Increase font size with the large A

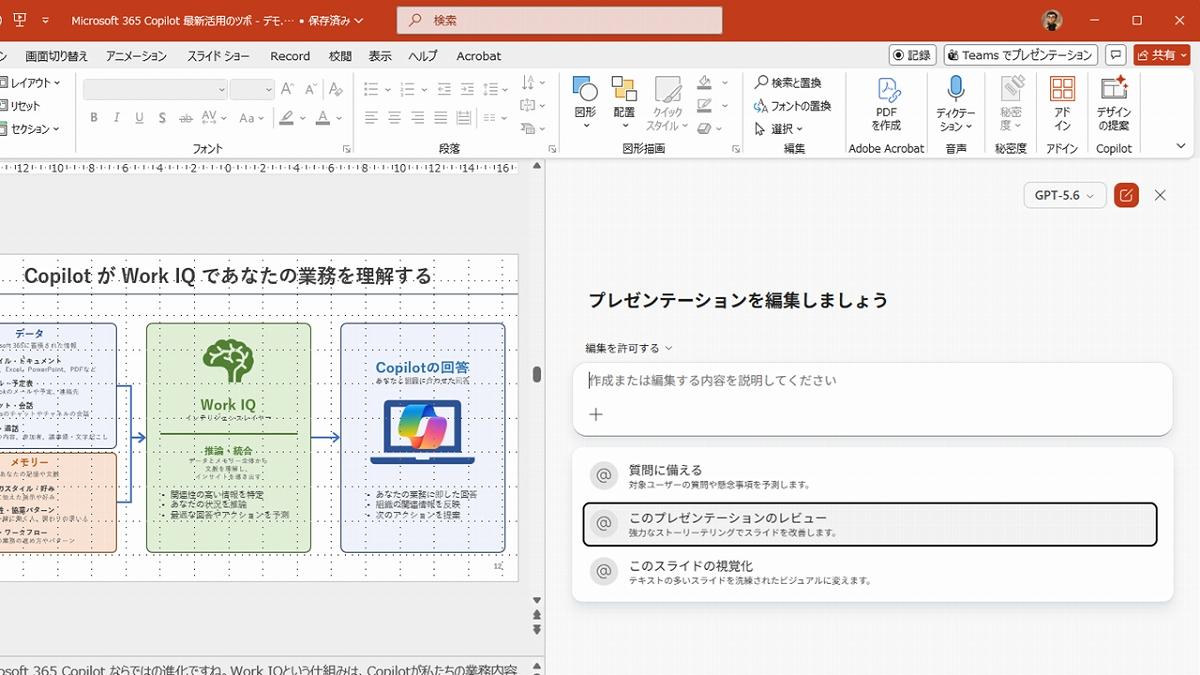tap(288, 89)
